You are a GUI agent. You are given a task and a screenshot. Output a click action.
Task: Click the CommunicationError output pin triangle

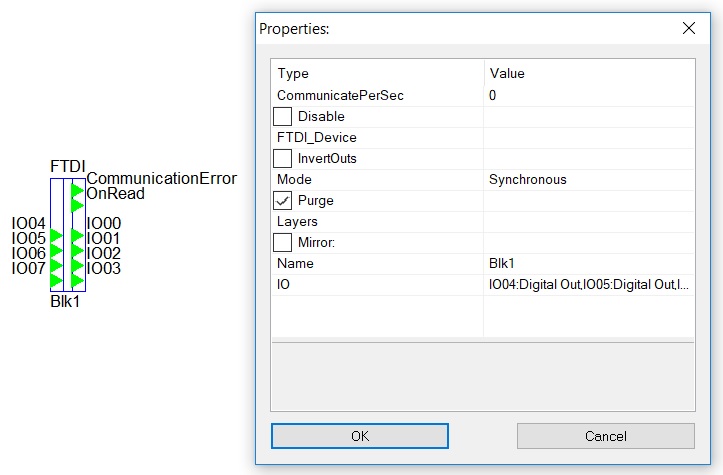(77, 190)
